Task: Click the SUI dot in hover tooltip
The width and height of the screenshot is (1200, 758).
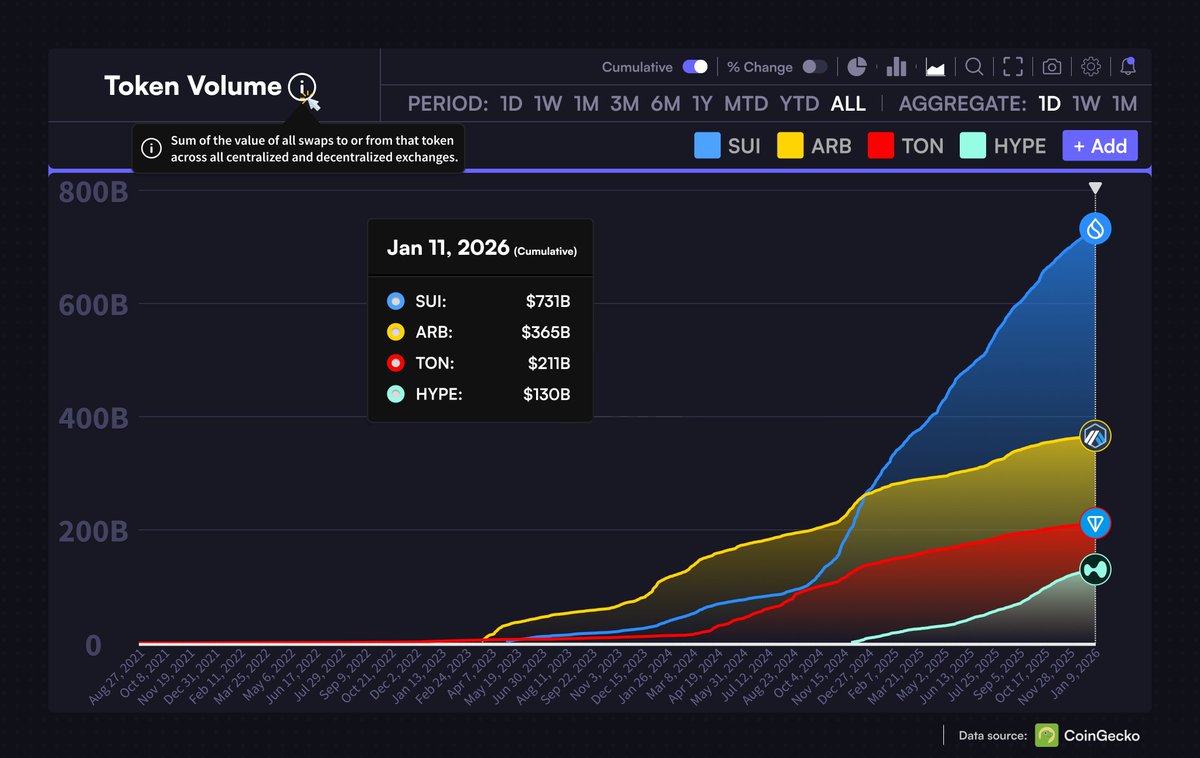Action: [396, 300]
